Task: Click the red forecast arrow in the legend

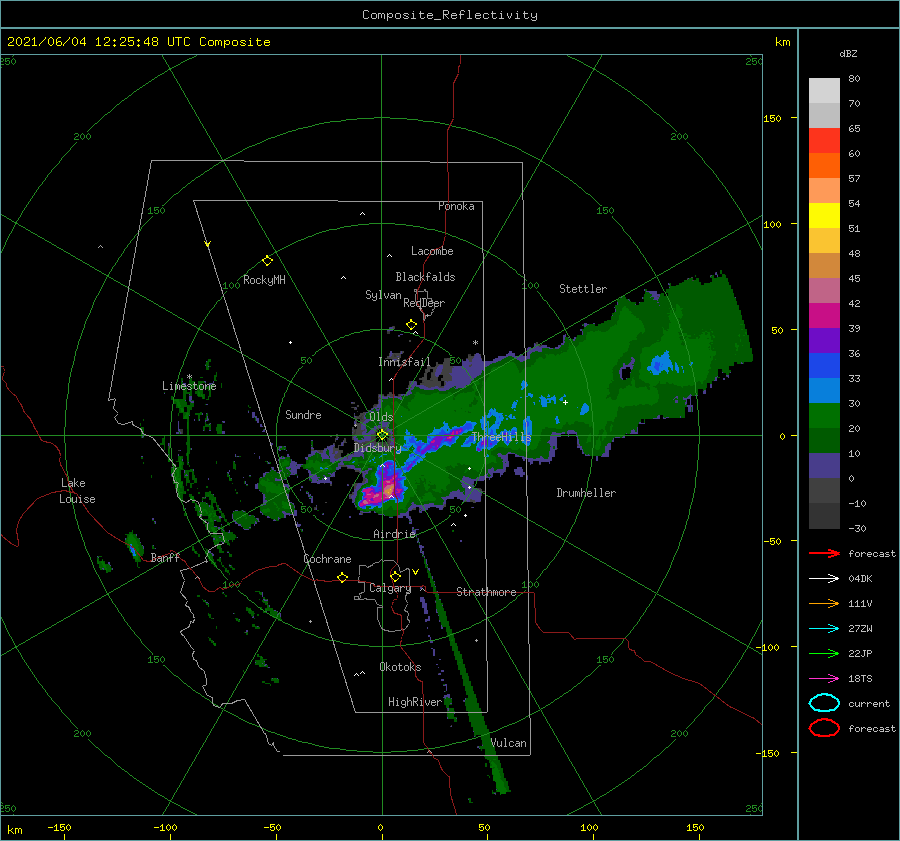Action: coord(824,553)
